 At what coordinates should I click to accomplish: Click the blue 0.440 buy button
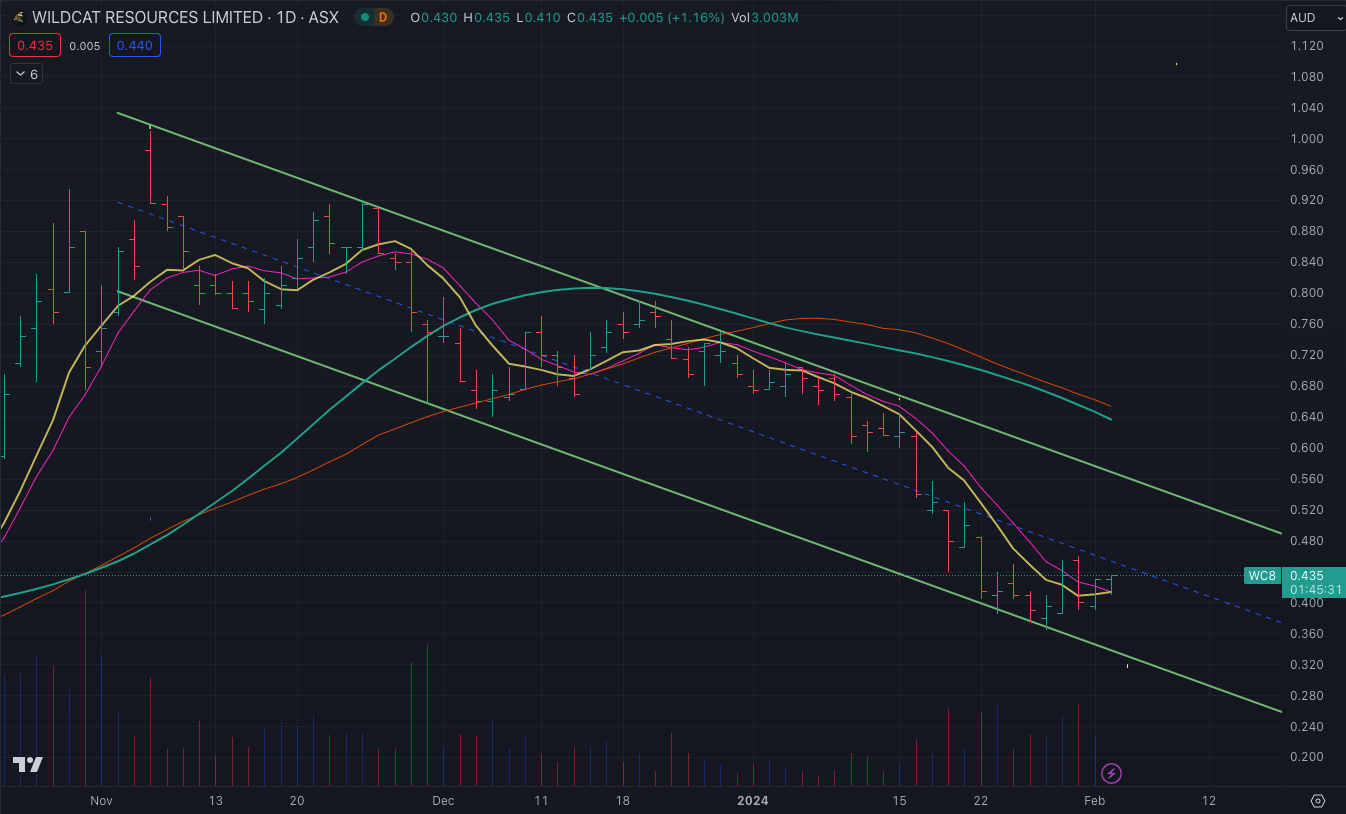[x=134, y=45]
